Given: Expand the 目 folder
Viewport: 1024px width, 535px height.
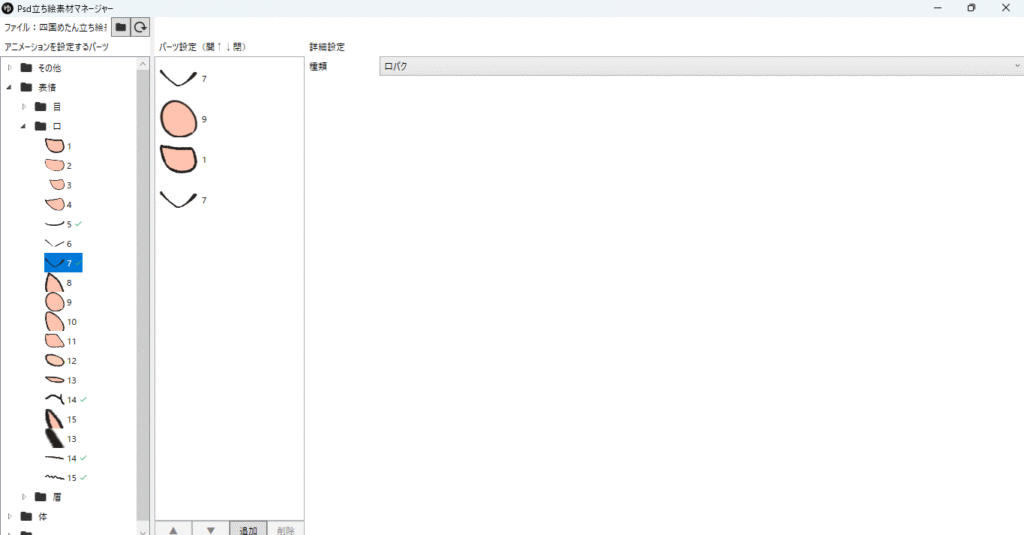Looking at the screenshot, I should click(x=24, y=106).
